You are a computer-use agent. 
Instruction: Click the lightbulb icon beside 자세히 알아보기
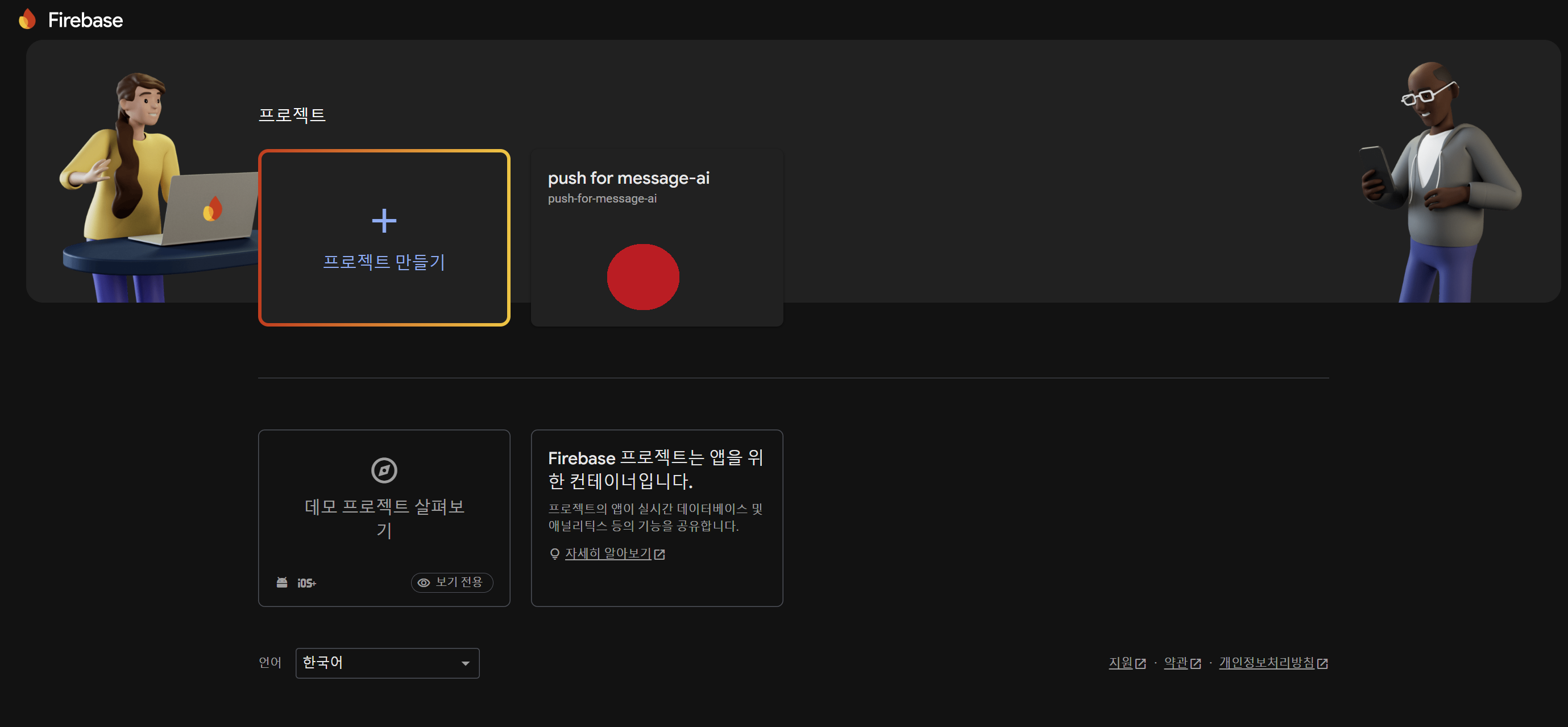click(x=554, y=553)
